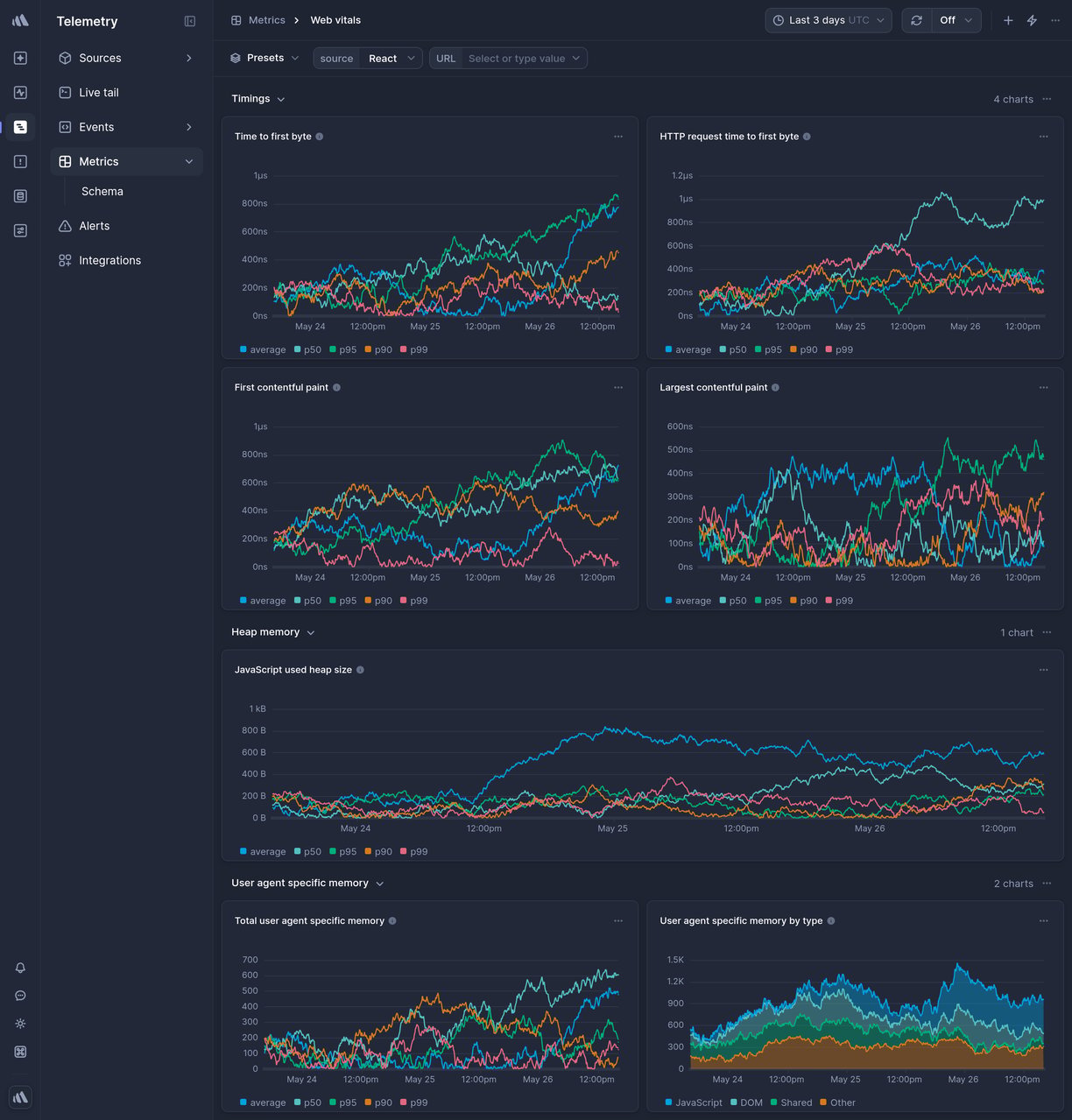Image resolution: width=1072 pixels, height=1120 pixels.
Task: Open Total user agent memory chart menu
Action: click(x=618, y=921)
